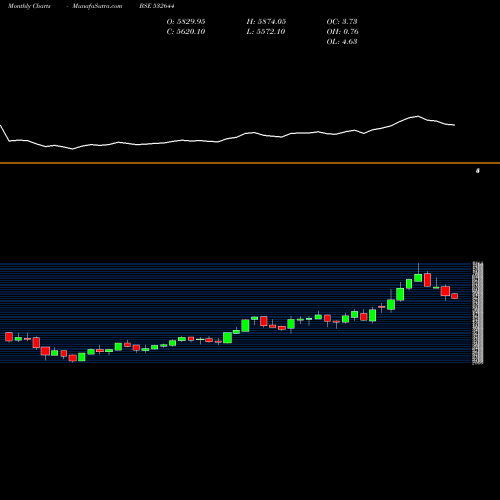Viewport: 500px width, 500px height.
Task: Click the last red candlestick on the chart
Action: pos(455,296)
